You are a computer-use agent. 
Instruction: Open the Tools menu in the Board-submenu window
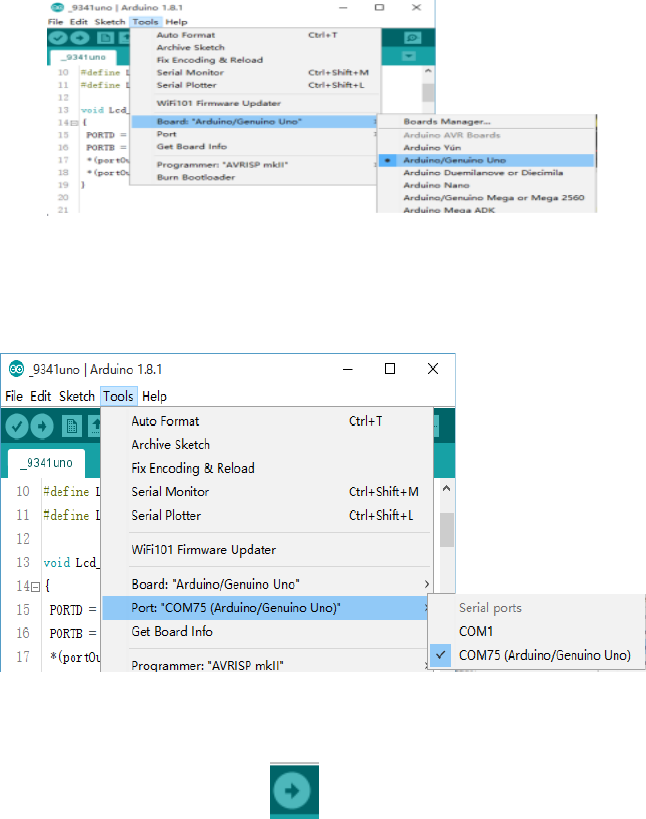click(x=145, y=22)
